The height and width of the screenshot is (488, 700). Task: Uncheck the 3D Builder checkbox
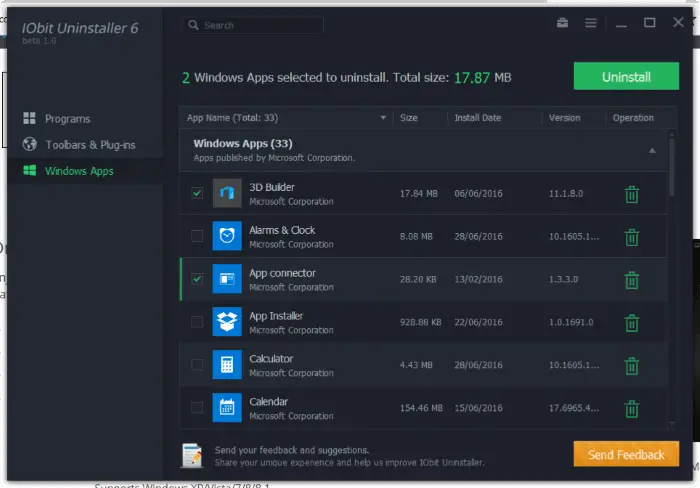click(197, 193)
